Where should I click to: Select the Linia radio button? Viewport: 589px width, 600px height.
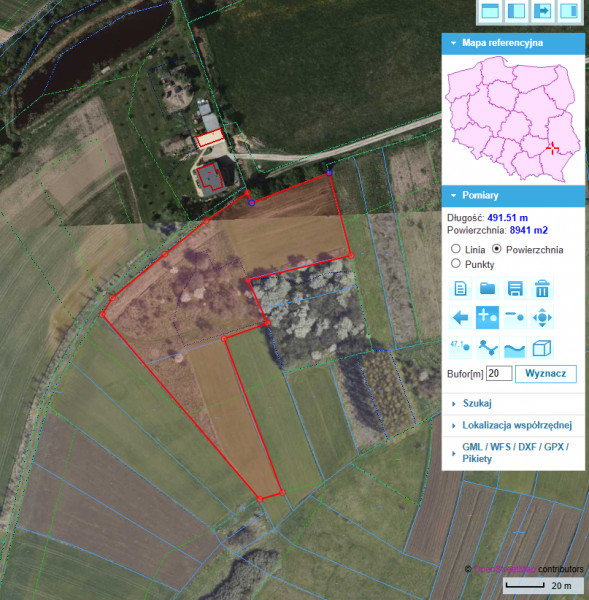[x=455, y=249]
